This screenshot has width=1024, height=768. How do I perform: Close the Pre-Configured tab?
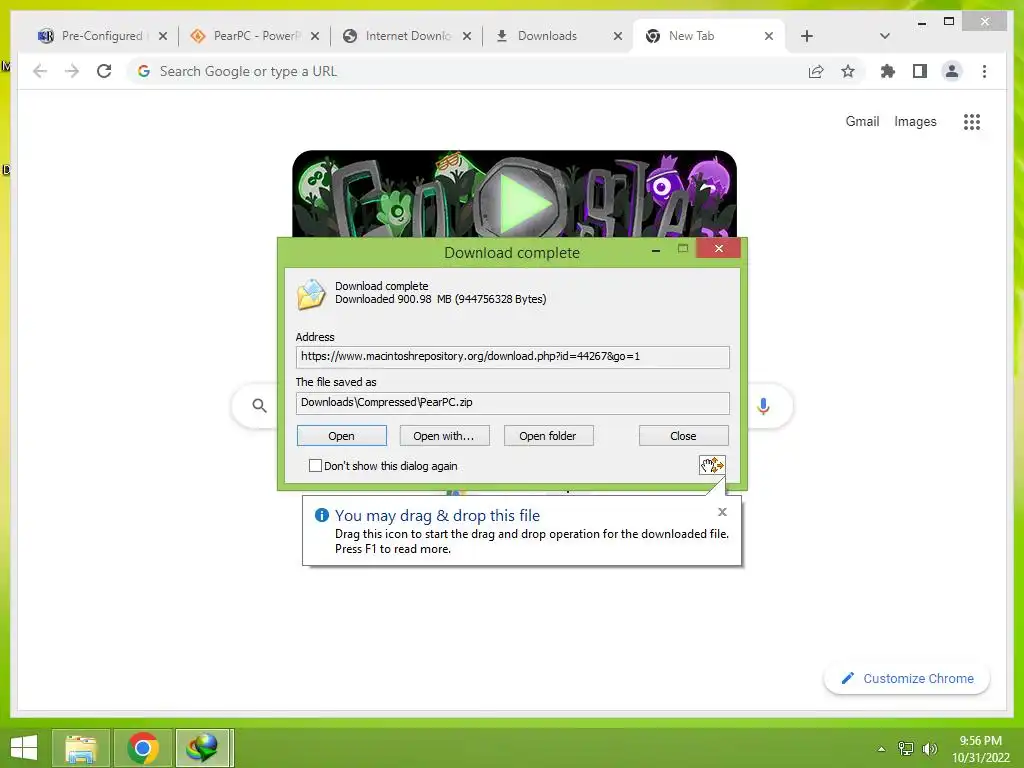pyautogui.click(x=163, y=36)
